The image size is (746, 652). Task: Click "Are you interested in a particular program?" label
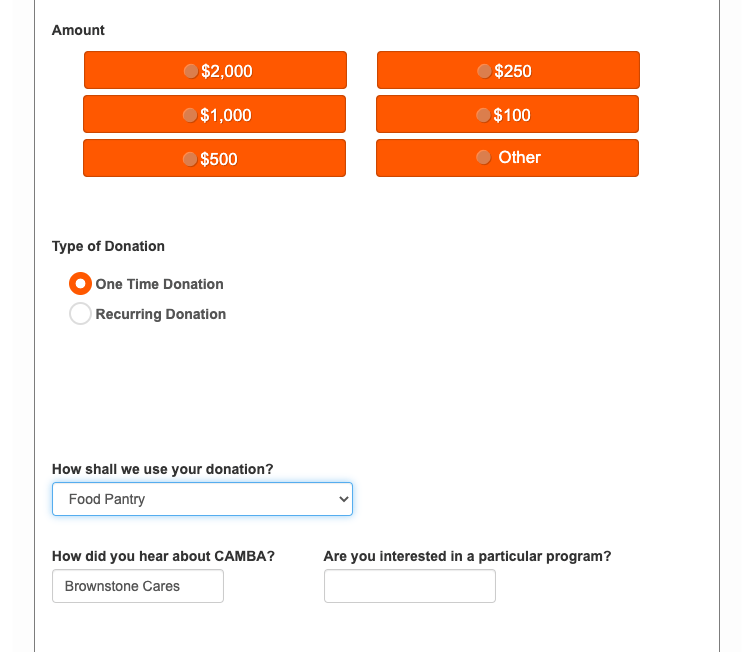tap(467, 556)
